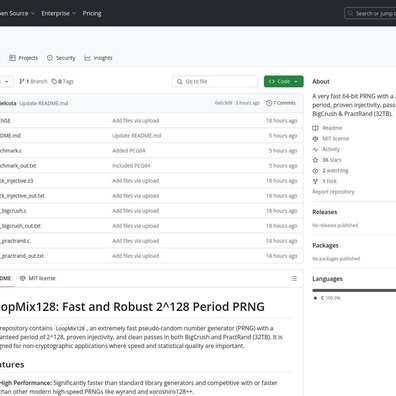
Task: Click the latest commit message Update README.md
Action: click(44, 103)
